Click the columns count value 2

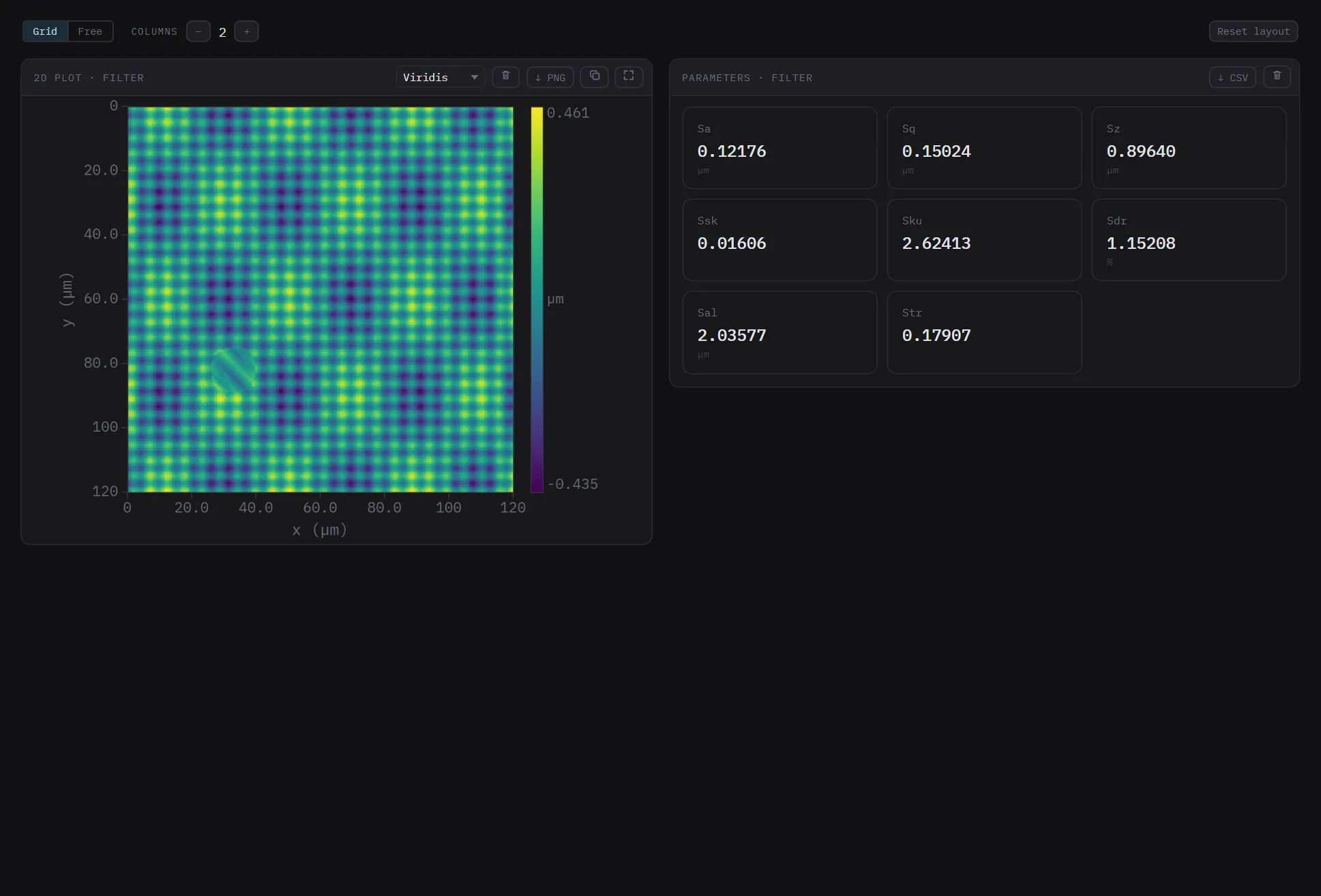click(222, 32)
